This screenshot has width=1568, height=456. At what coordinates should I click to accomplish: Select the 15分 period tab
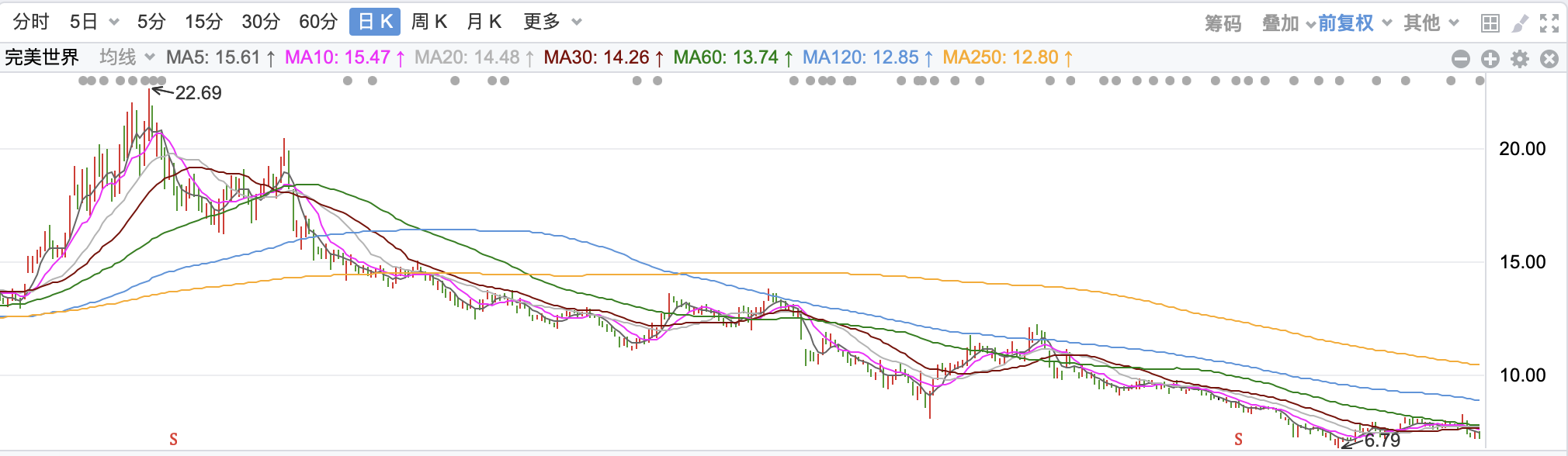[204, 22]
